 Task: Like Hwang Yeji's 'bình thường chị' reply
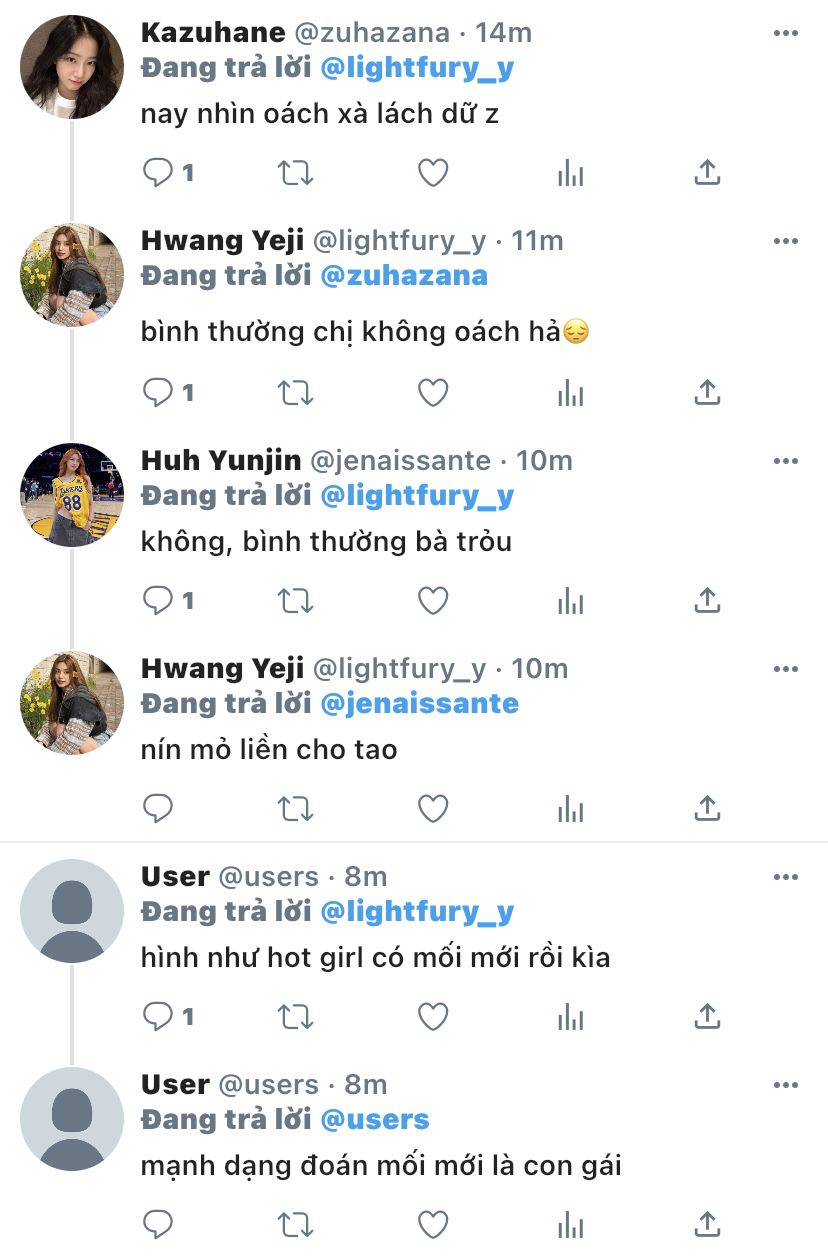click(x=432, y=393)
